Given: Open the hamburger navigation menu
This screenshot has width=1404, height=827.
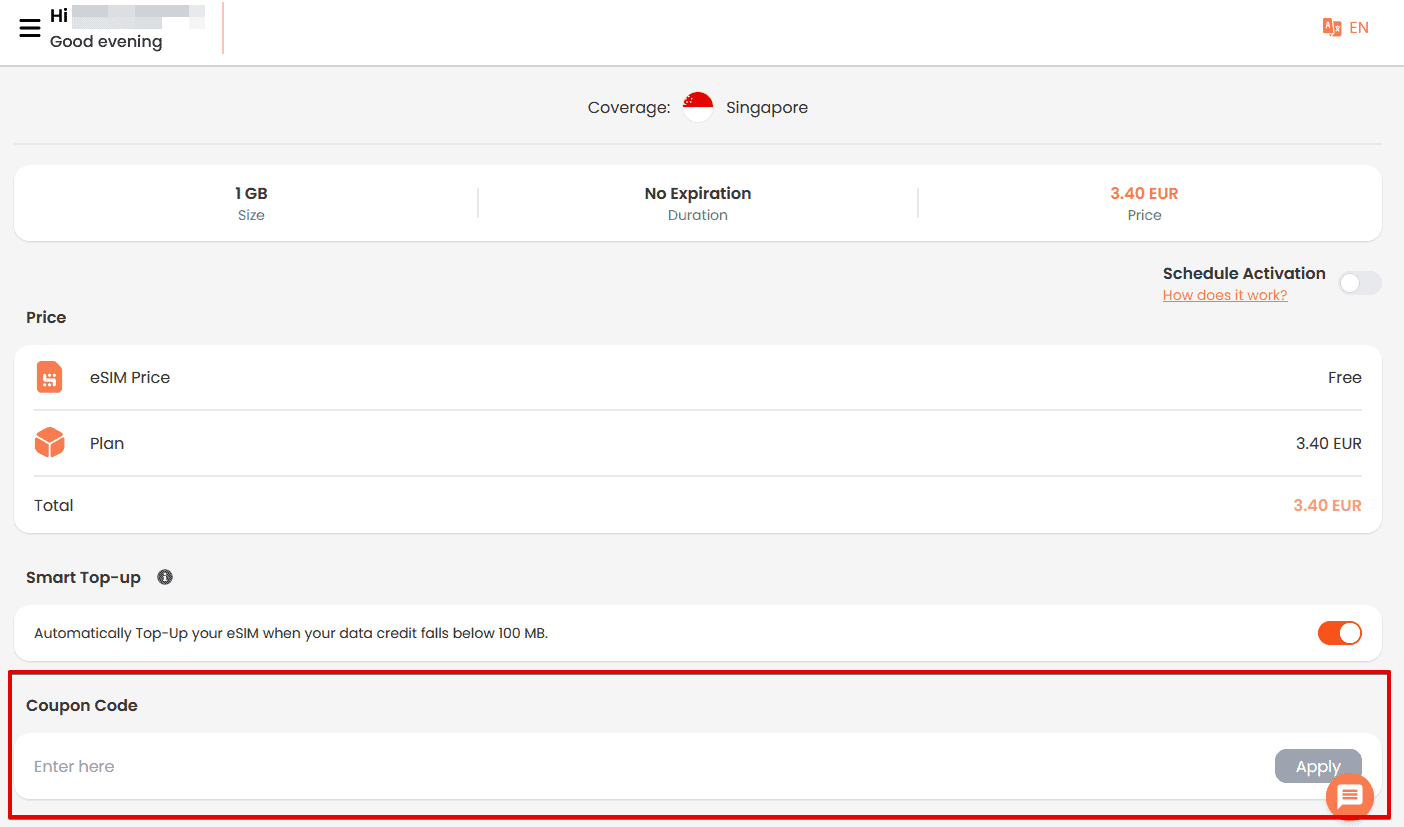Looking at the screenshot, I should (x=30, y=28).
